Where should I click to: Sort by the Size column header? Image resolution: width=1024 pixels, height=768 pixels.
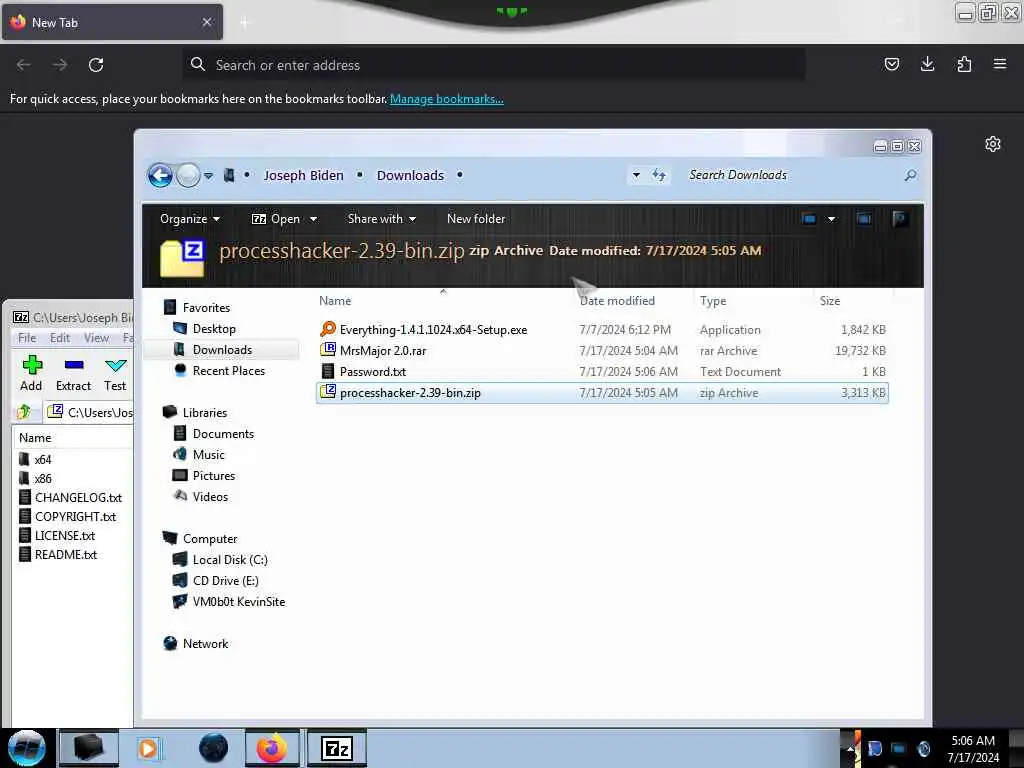[829, 301]
